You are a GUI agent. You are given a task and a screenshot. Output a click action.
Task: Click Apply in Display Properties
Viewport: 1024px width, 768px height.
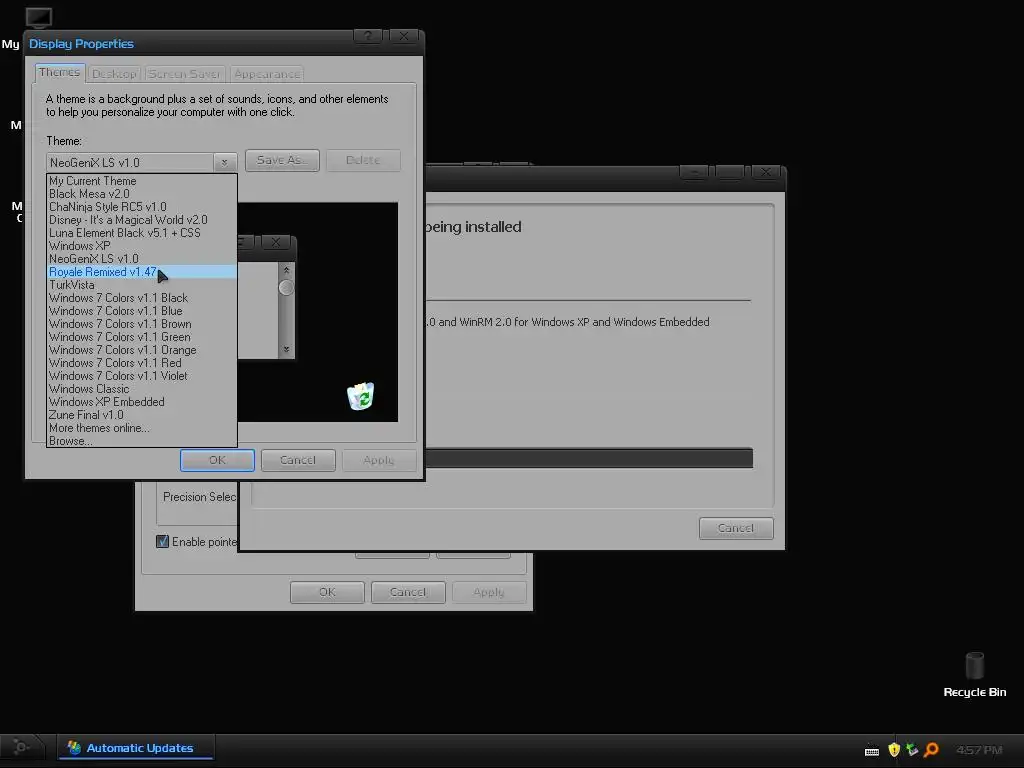[x=379, y=460]
